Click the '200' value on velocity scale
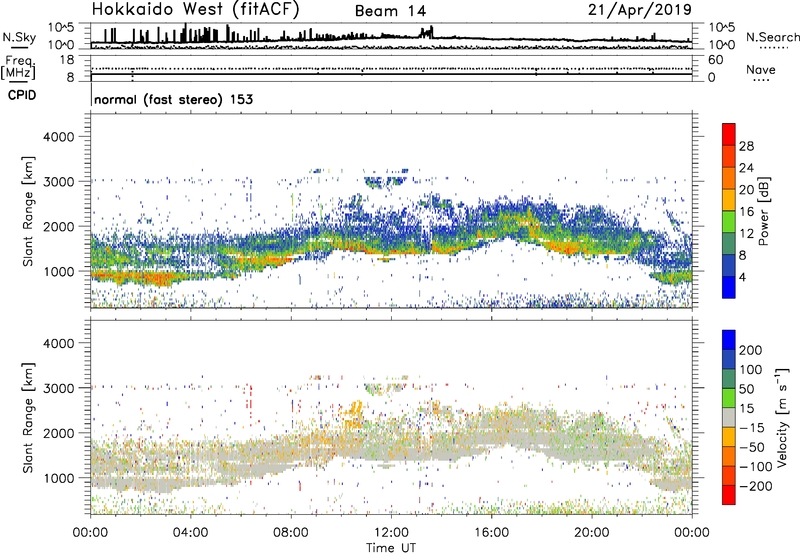 [751, 350]
